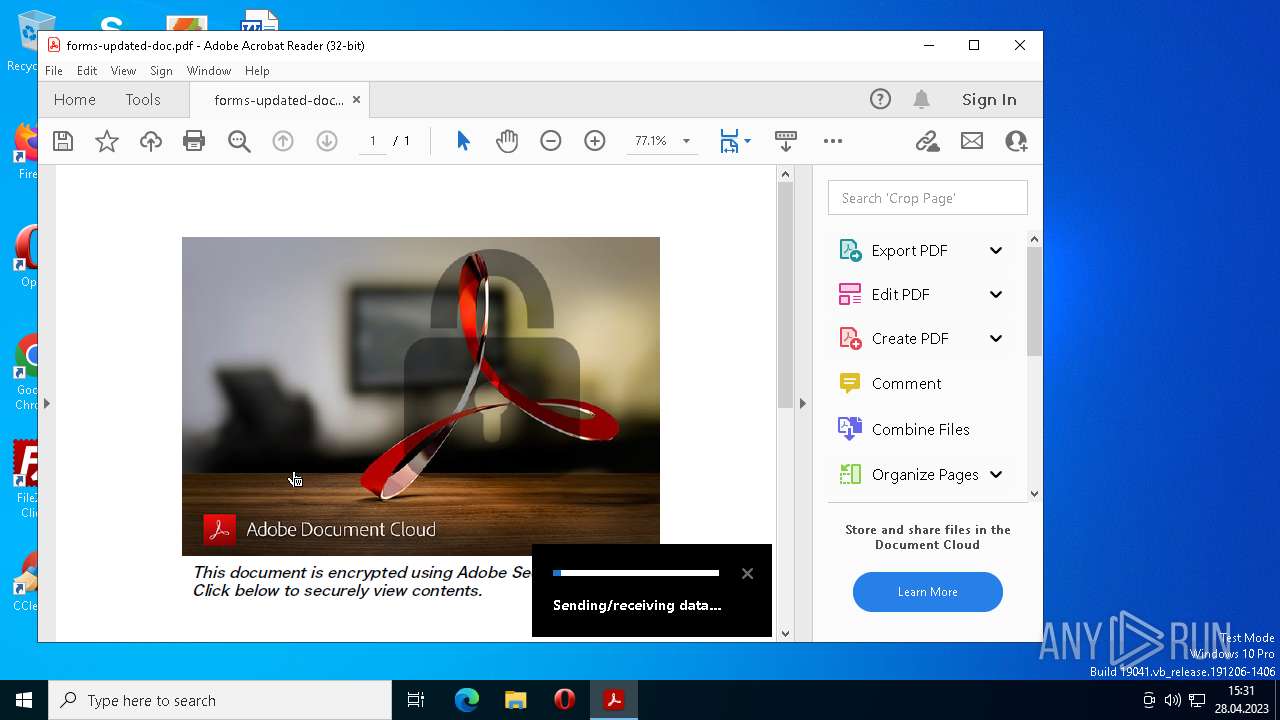This screenshot has width=1280, height=720.
Task: Share a link to this file icon
Action: (x=928, y=141)
